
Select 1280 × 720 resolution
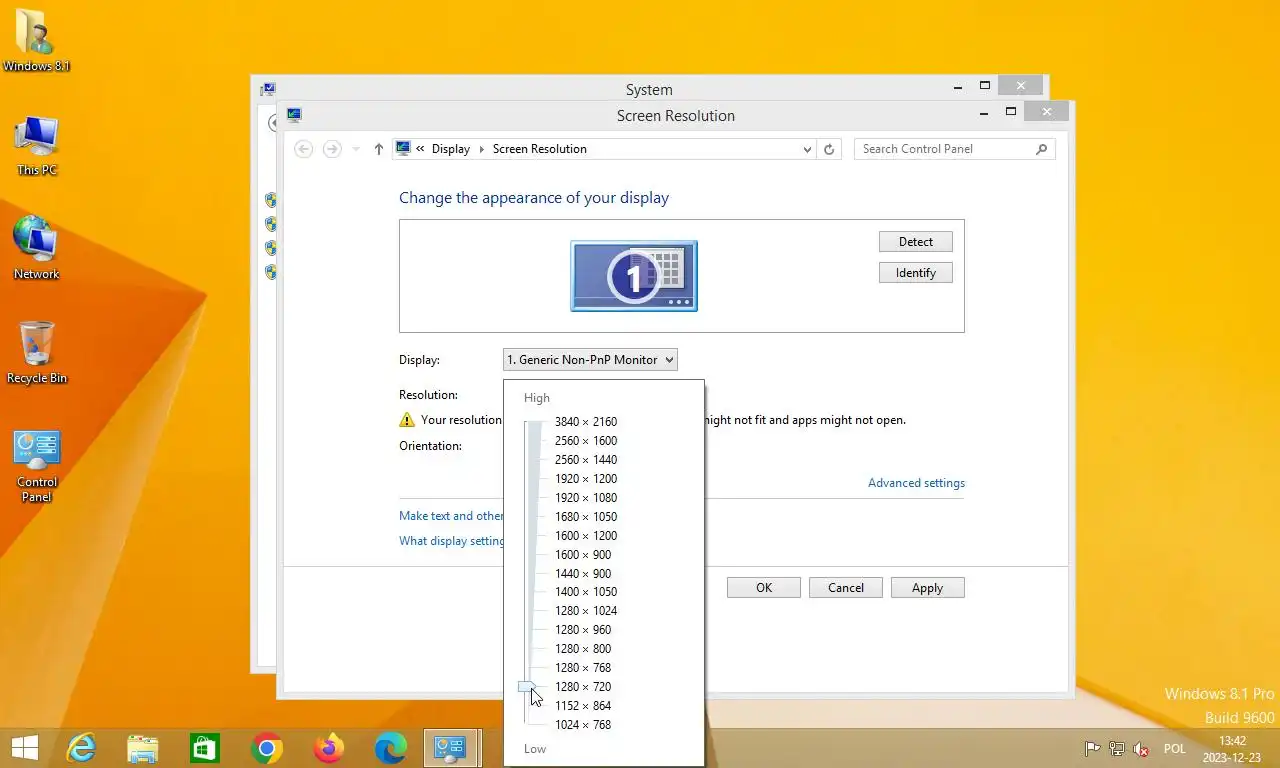[x=583, y=687]
